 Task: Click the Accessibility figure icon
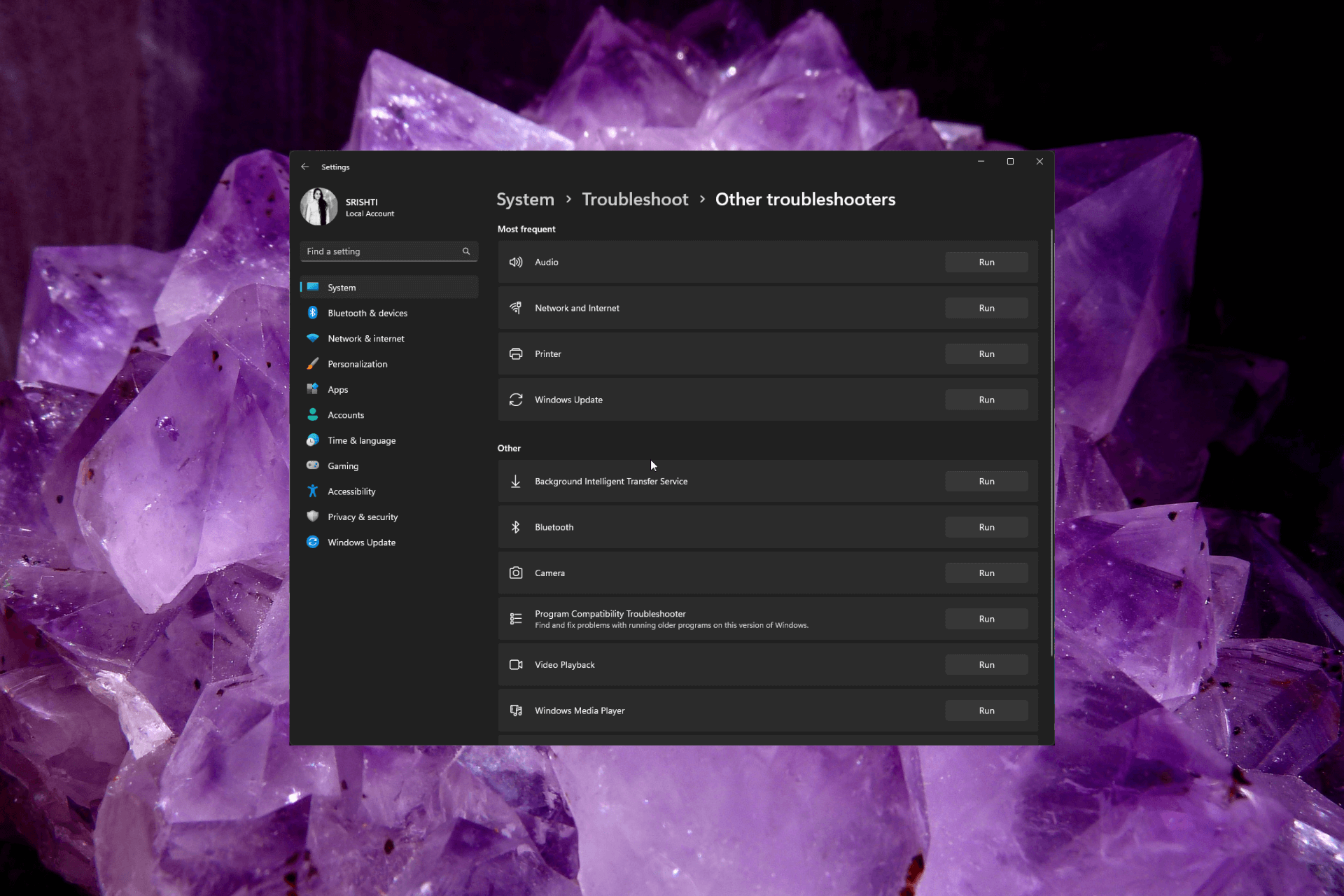[x=313, y=491]
